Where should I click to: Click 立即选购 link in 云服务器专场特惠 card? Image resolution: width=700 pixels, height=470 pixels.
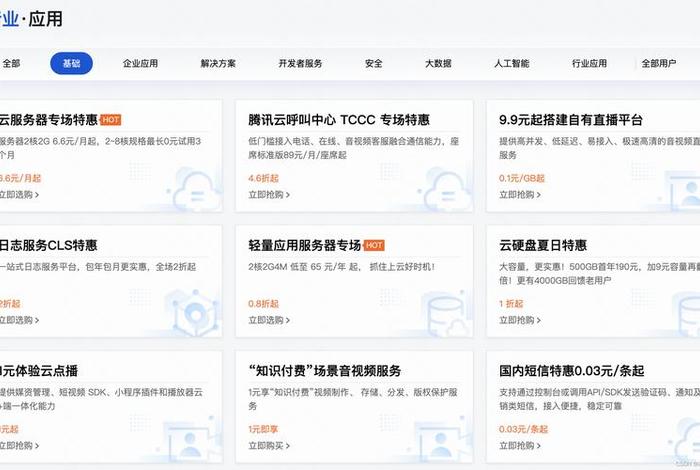(x=19, y=195)
